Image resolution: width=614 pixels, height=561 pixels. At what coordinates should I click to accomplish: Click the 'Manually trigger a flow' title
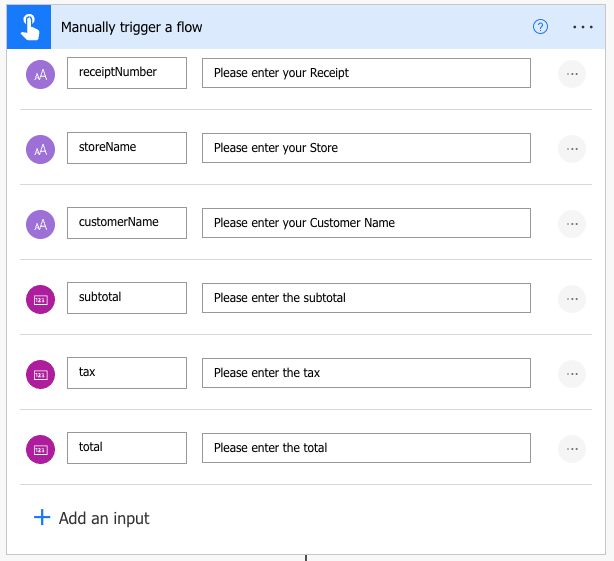point(131,27)
